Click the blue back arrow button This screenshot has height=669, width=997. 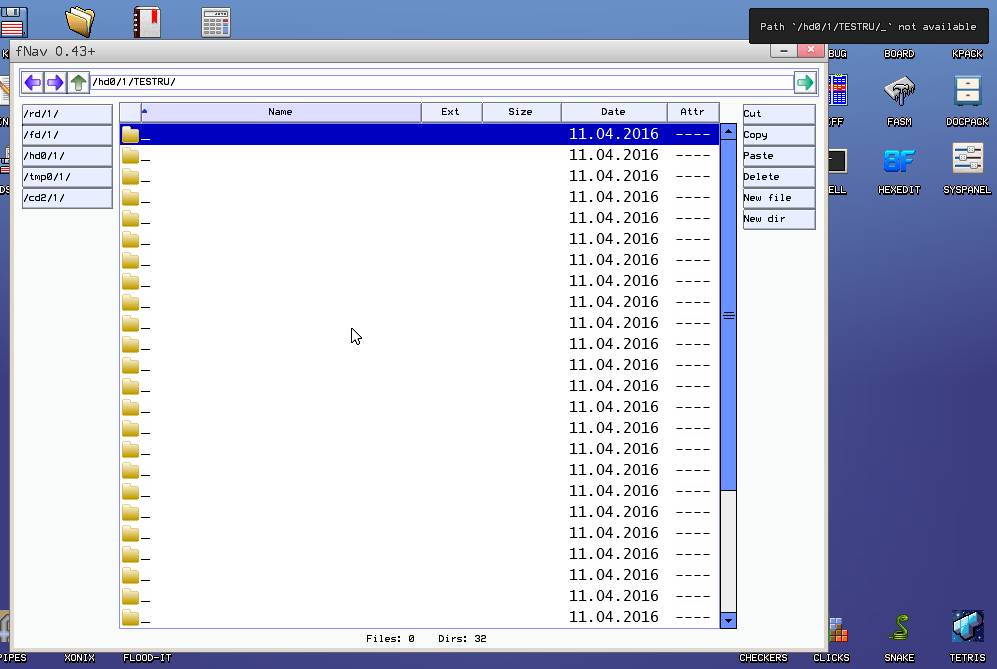click(x=33, y=82)
